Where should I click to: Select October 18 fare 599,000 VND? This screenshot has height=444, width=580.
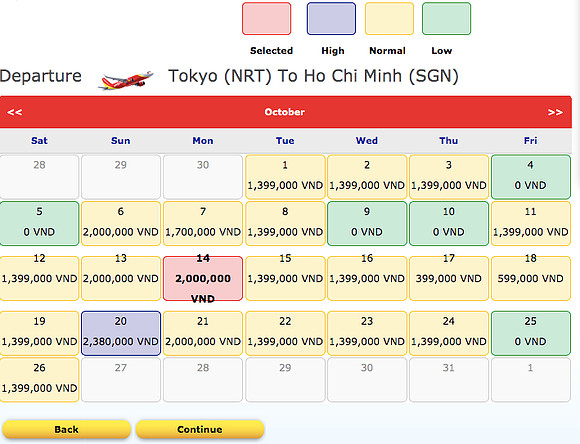[x=531, y=278]
